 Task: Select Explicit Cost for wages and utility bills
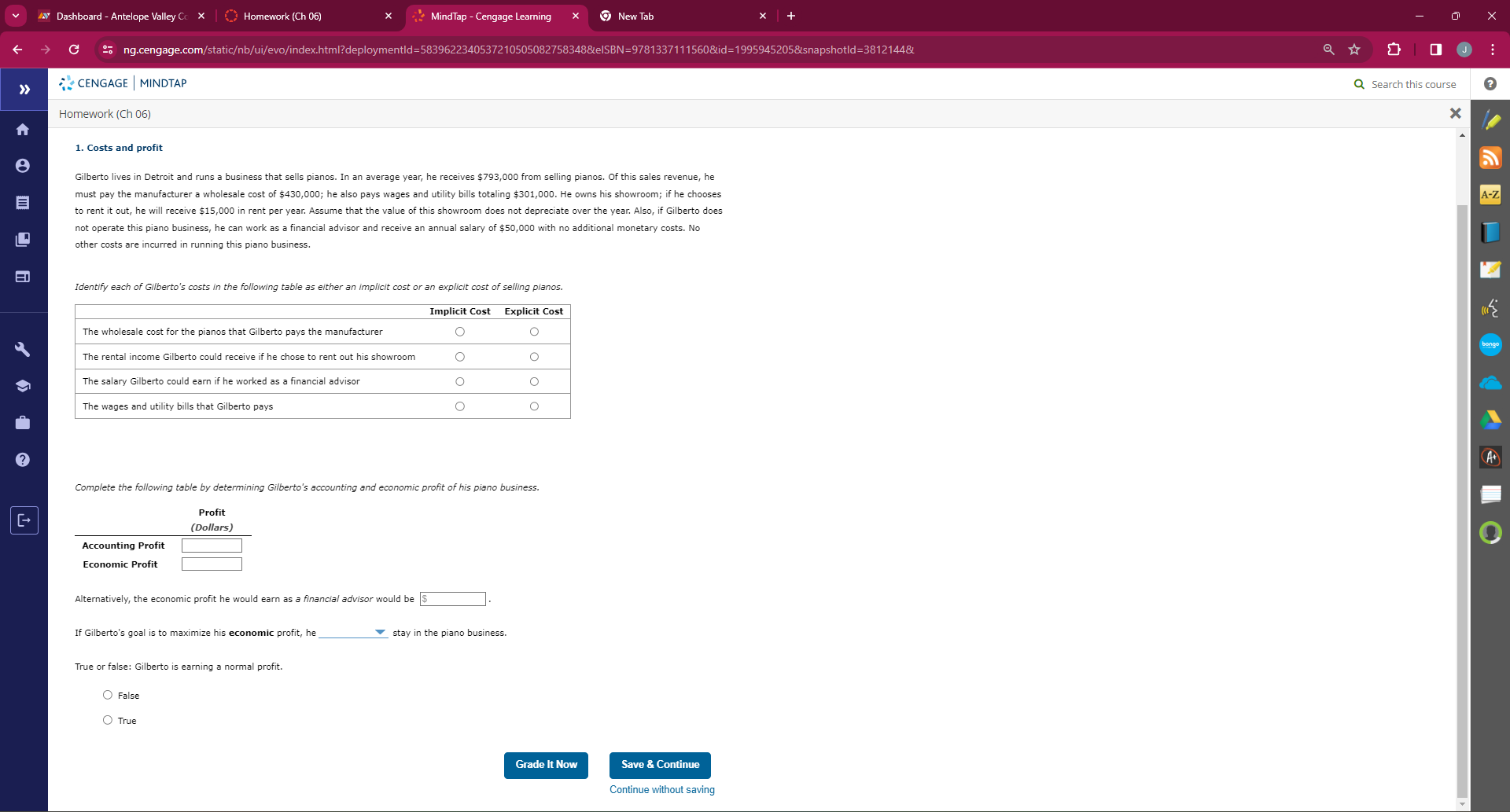coord(534,406)
